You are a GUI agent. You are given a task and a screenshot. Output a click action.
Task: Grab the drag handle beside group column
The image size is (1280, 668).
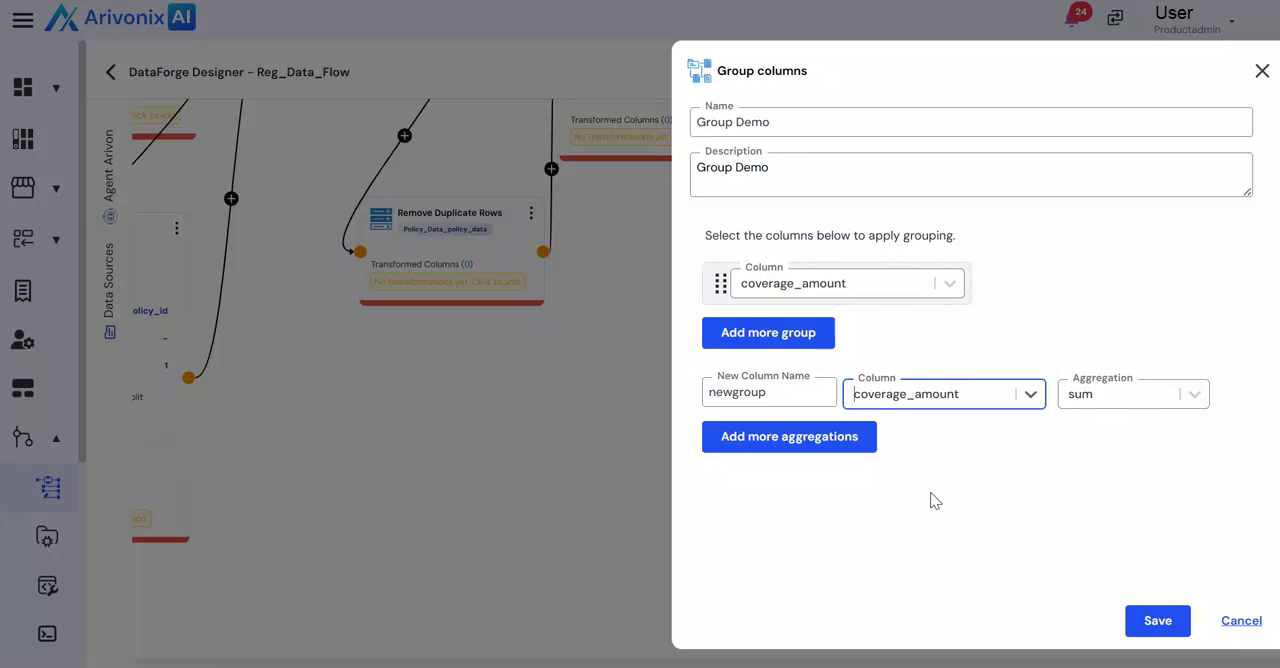coord(720,284)
